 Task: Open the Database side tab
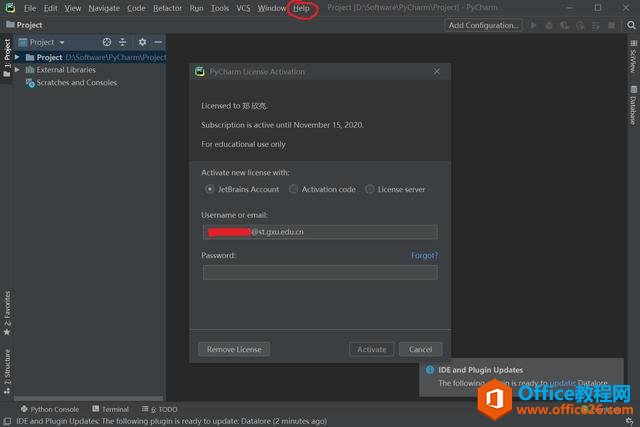(x=633, y=105)
